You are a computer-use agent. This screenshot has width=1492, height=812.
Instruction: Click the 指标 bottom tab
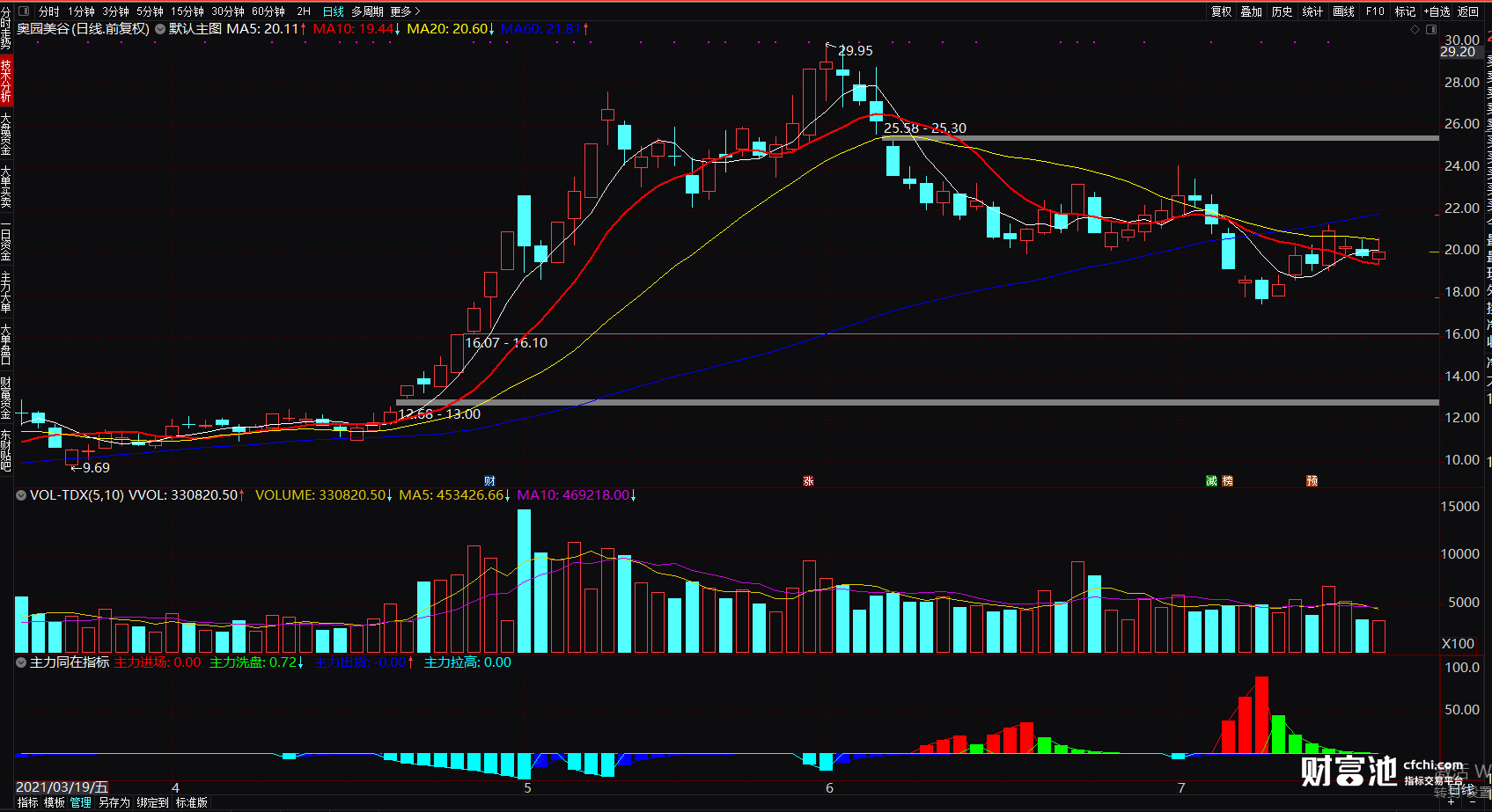pyautogui.click(x=28, y=802)
